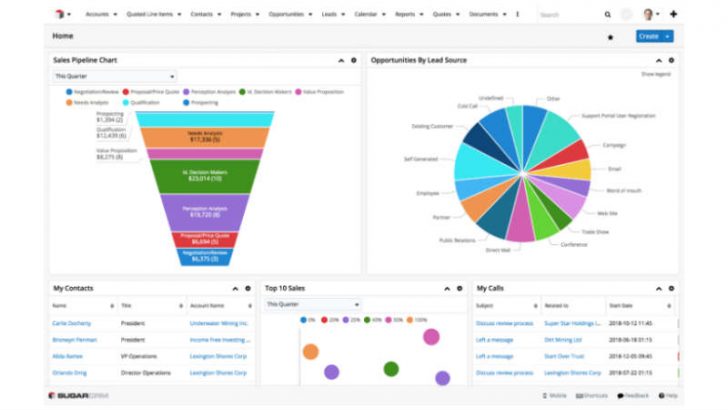Open the user profile avatar menu

pos(648,14)
